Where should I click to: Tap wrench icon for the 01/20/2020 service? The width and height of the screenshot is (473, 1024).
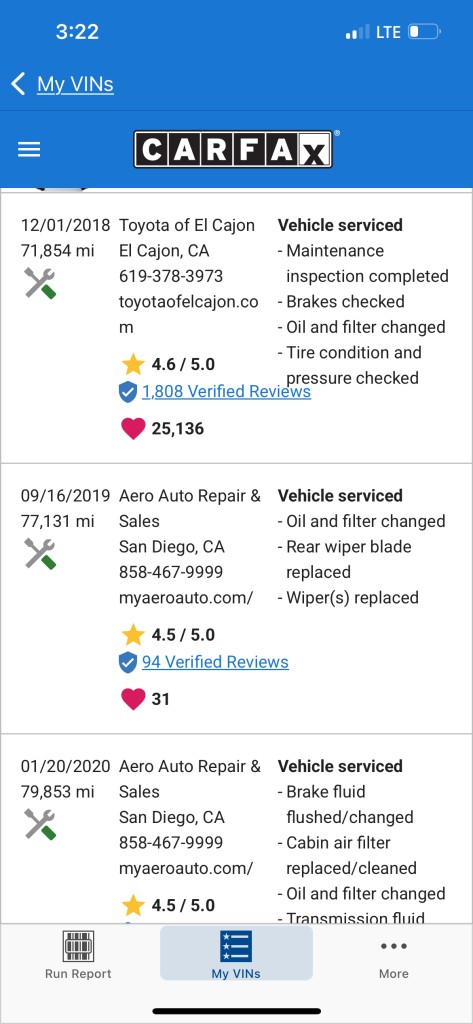click(x=40, y=824)
